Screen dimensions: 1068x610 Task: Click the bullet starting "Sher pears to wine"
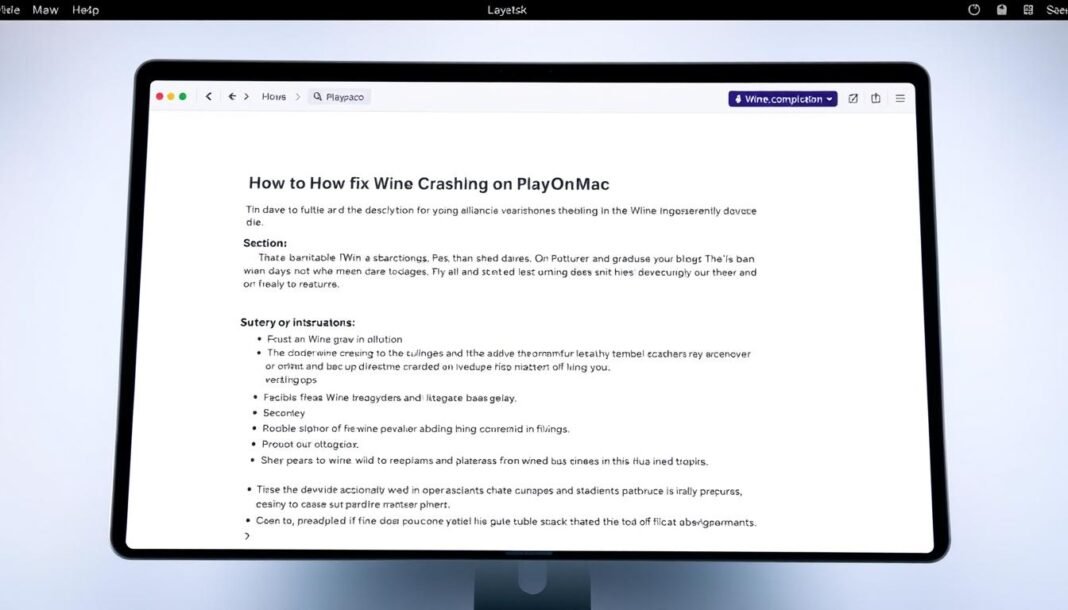[484, 461]
